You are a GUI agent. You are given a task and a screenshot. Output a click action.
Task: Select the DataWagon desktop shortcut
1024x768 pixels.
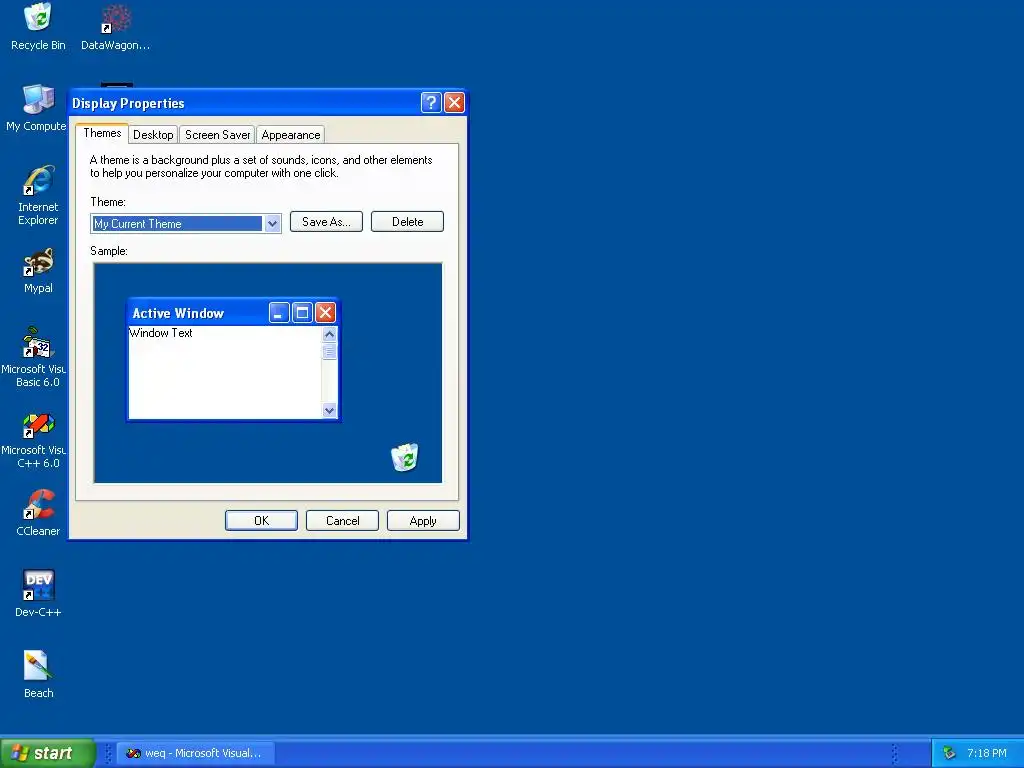(x=116, y=26)
